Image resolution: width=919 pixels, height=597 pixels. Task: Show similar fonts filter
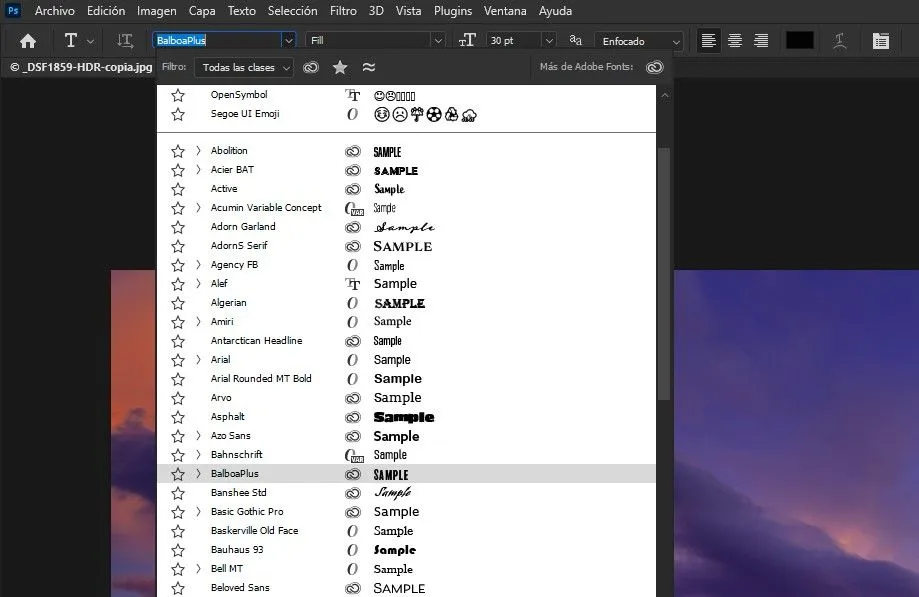(369, 67)
